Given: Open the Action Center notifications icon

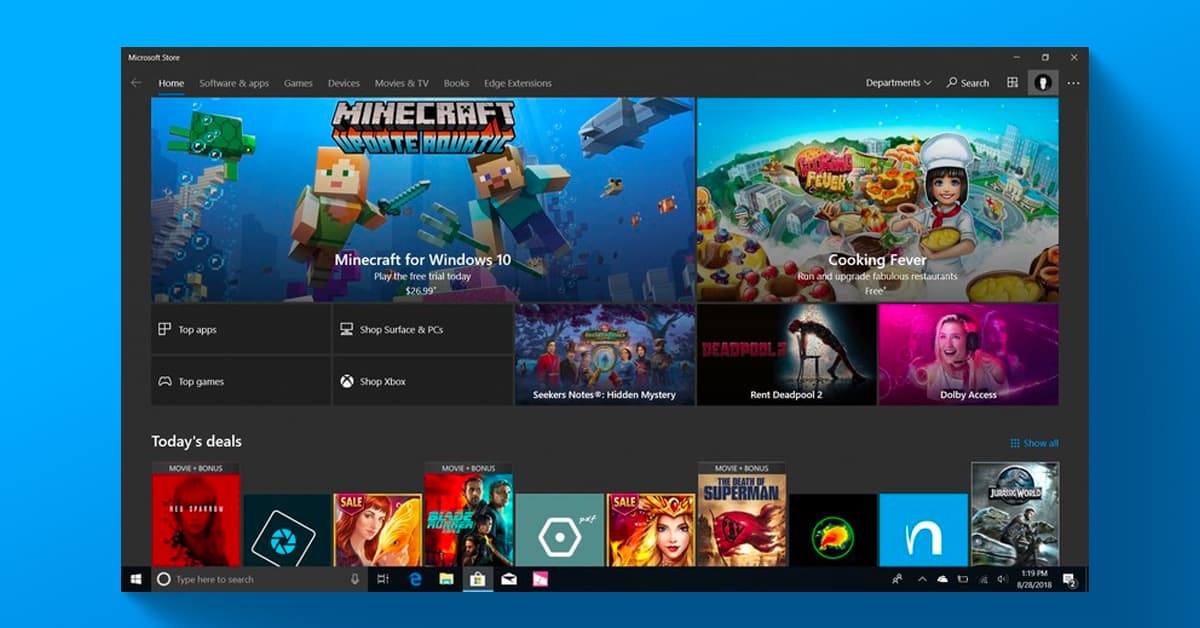Looking at the screenshot, I should coord(1069,579).
